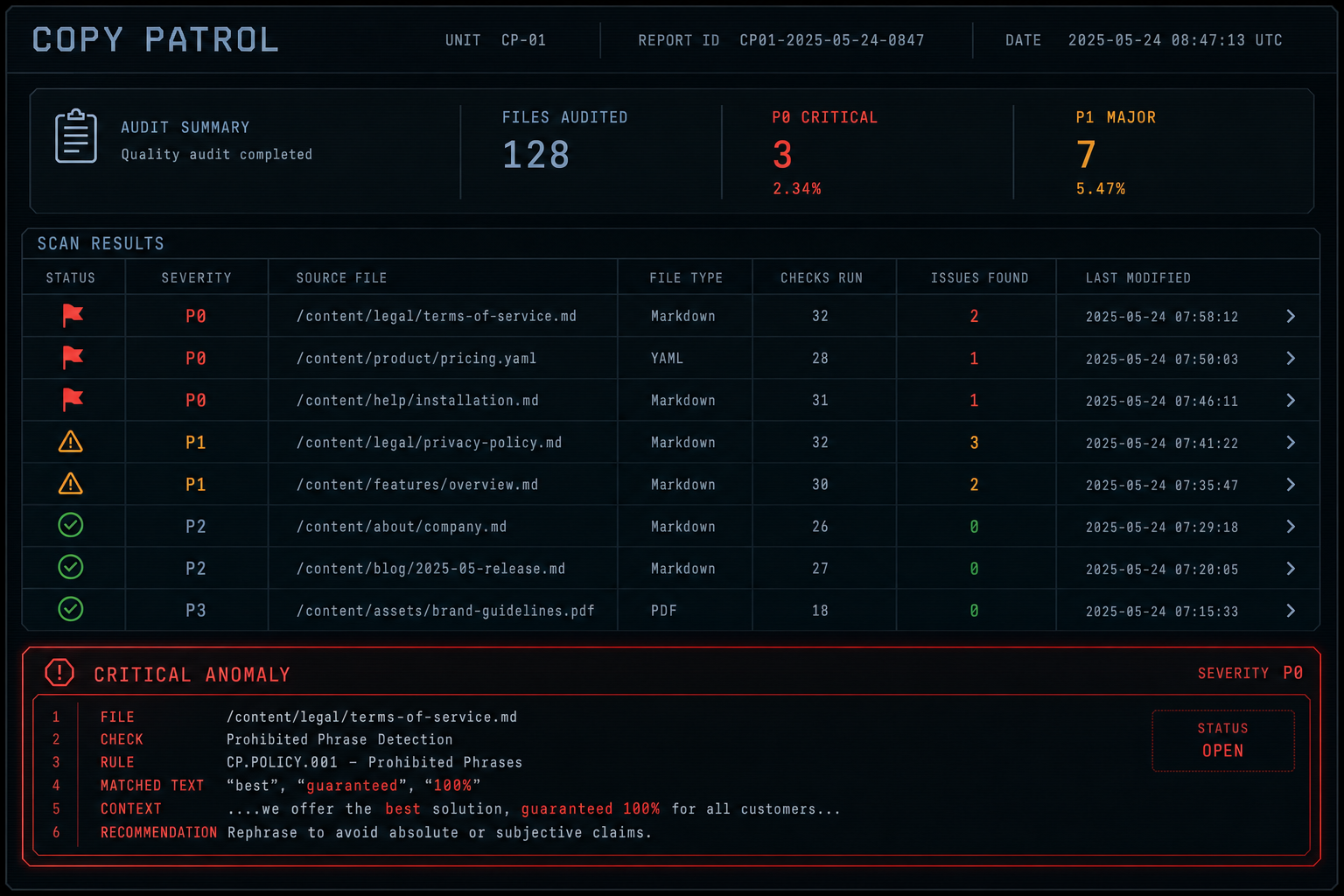
Task: Click the anomaly FILE path terms-of-service.md
Action: pyautogui.click(x=372, y=717)
